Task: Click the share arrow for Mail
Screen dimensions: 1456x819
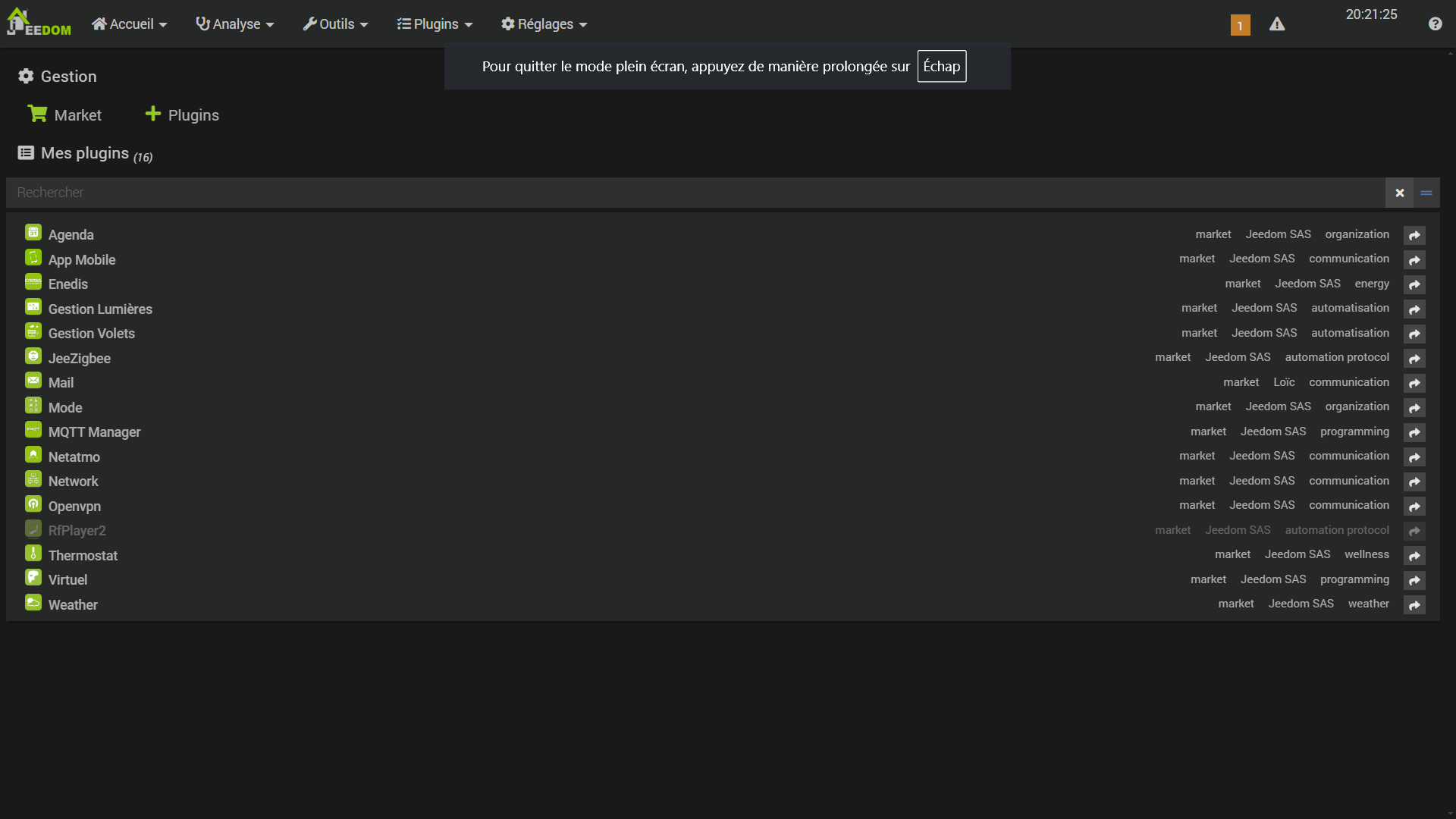Action: click(x=1414, y=383)
